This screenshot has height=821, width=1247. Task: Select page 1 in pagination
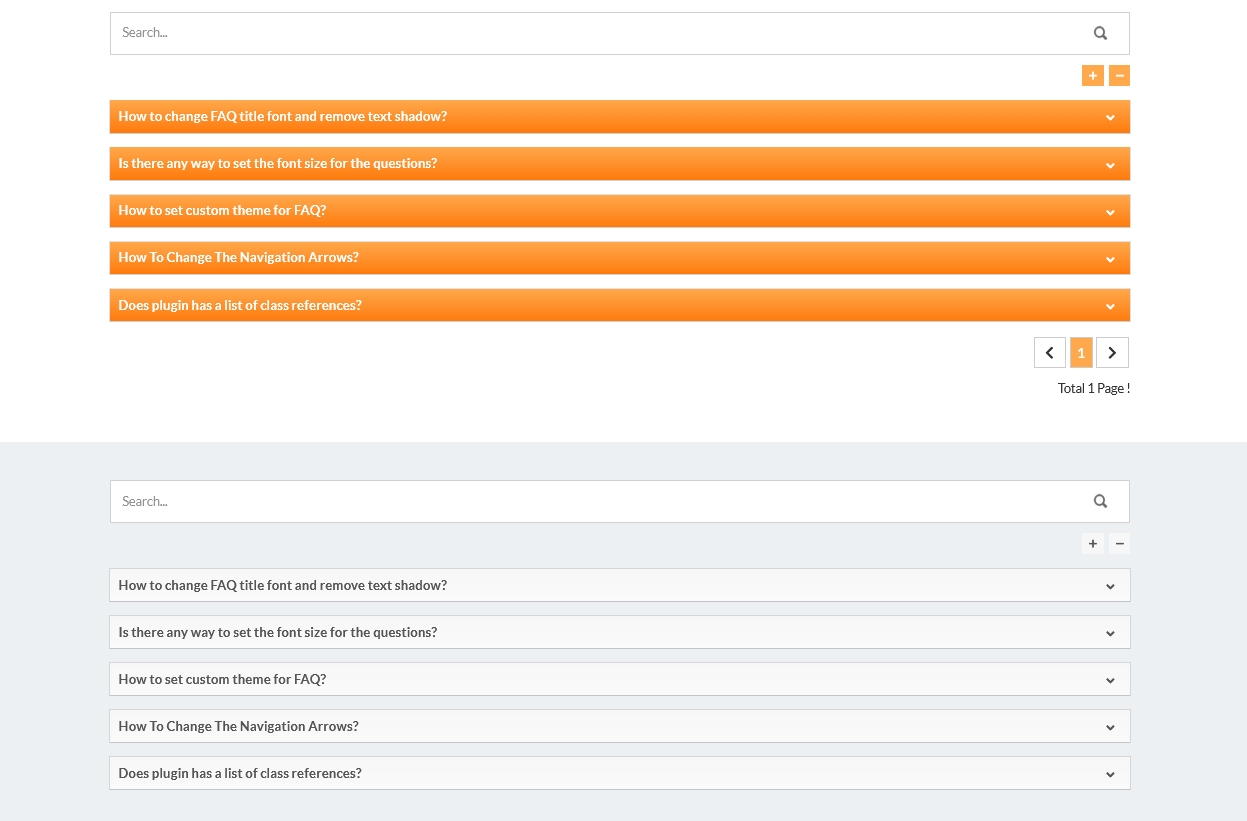point(1081,352)
